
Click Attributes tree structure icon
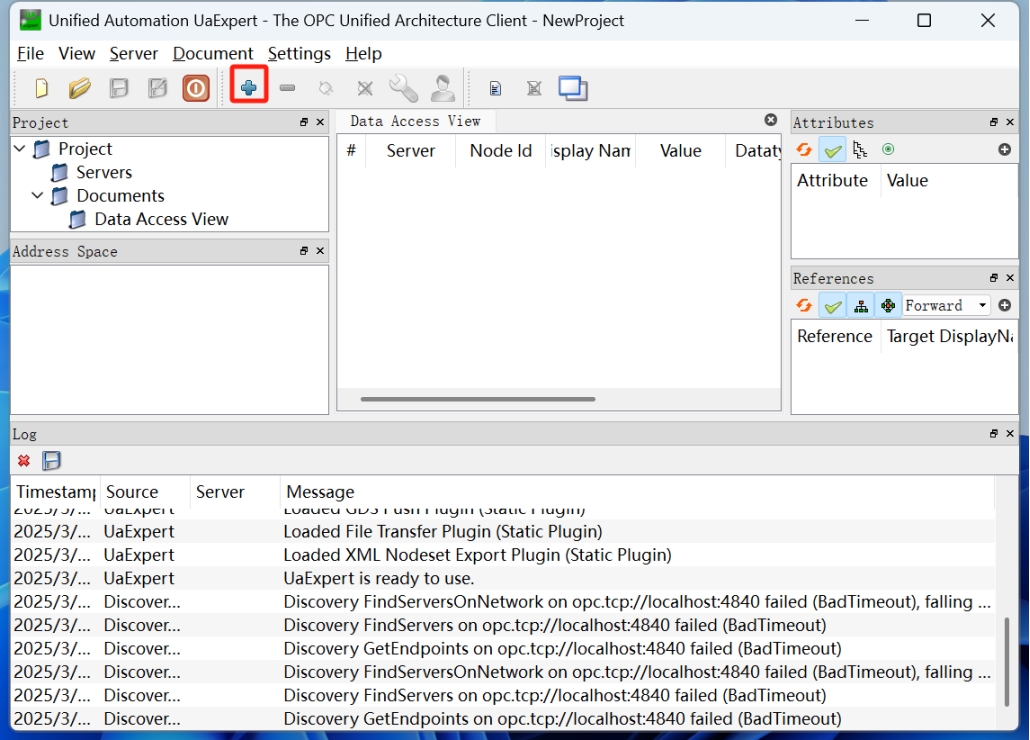(x=860, y=150)
